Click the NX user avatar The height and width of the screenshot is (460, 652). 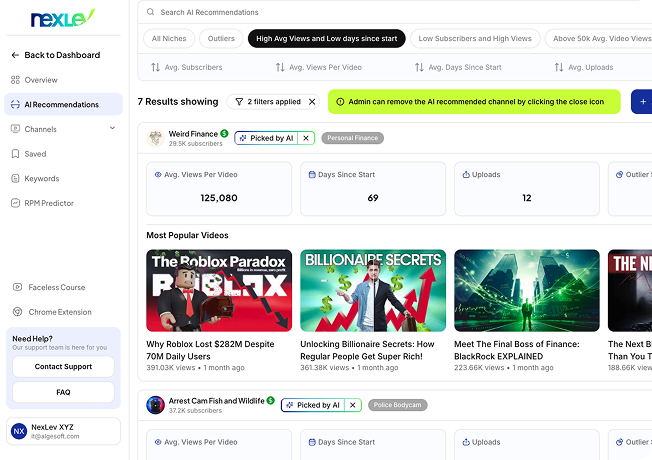coord(19,431)
